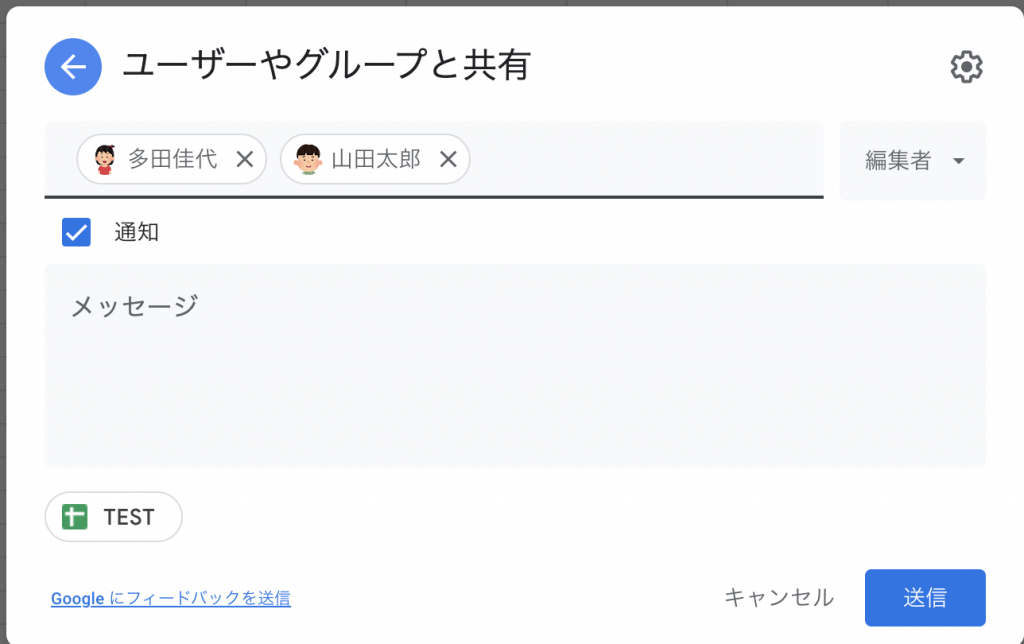1024x644 pixels.
Task: Click the small triangle next to 編集者
Action: 959,161
